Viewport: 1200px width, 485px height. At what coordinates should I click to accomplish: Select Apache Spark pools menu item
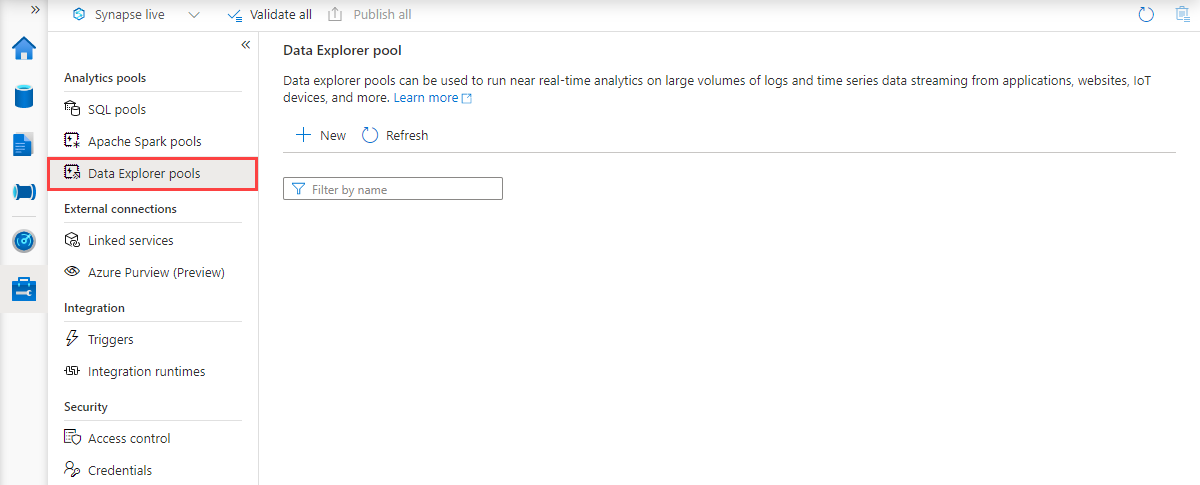(x=144, y=141)
